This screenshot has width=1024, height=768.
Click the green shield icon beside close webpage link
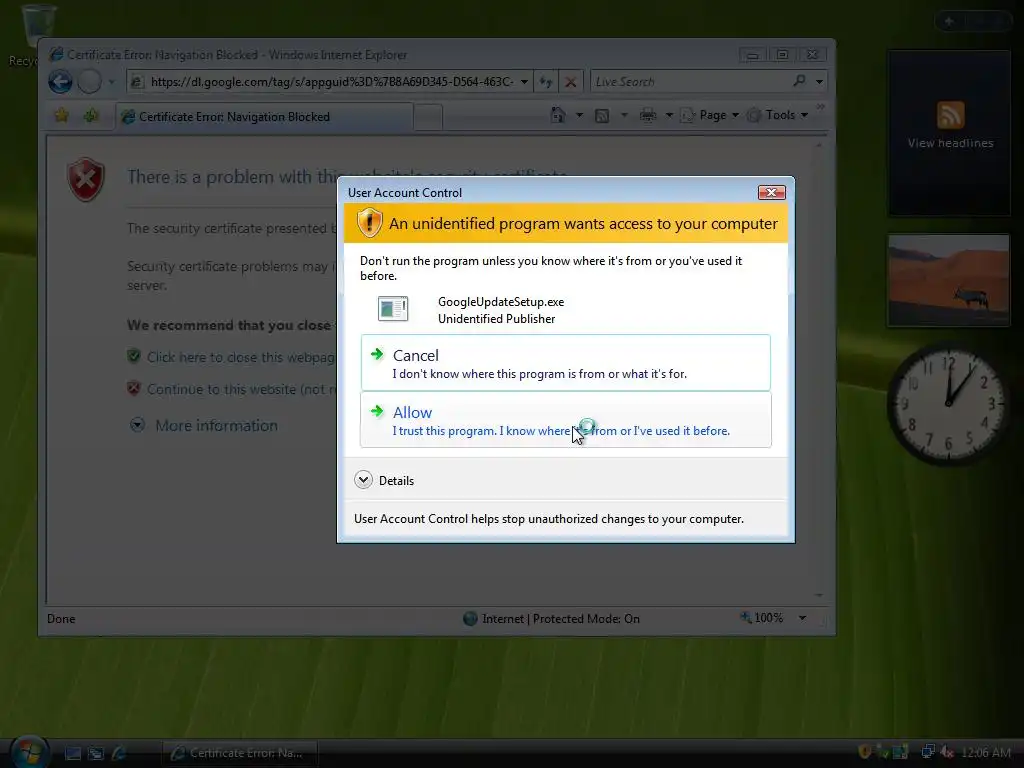pyautogui.click(x=134, y=356)
